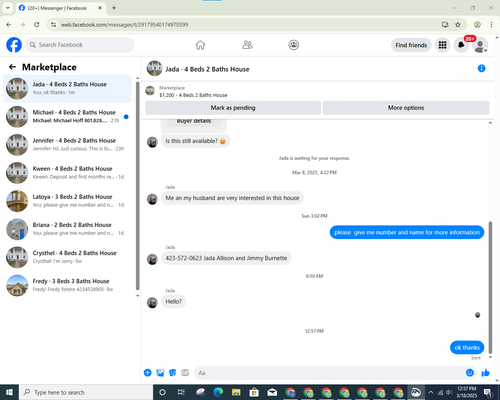Go back using the Marketplace arrow
The width and height of the screenshot is (500, 400).
[12, 67]
